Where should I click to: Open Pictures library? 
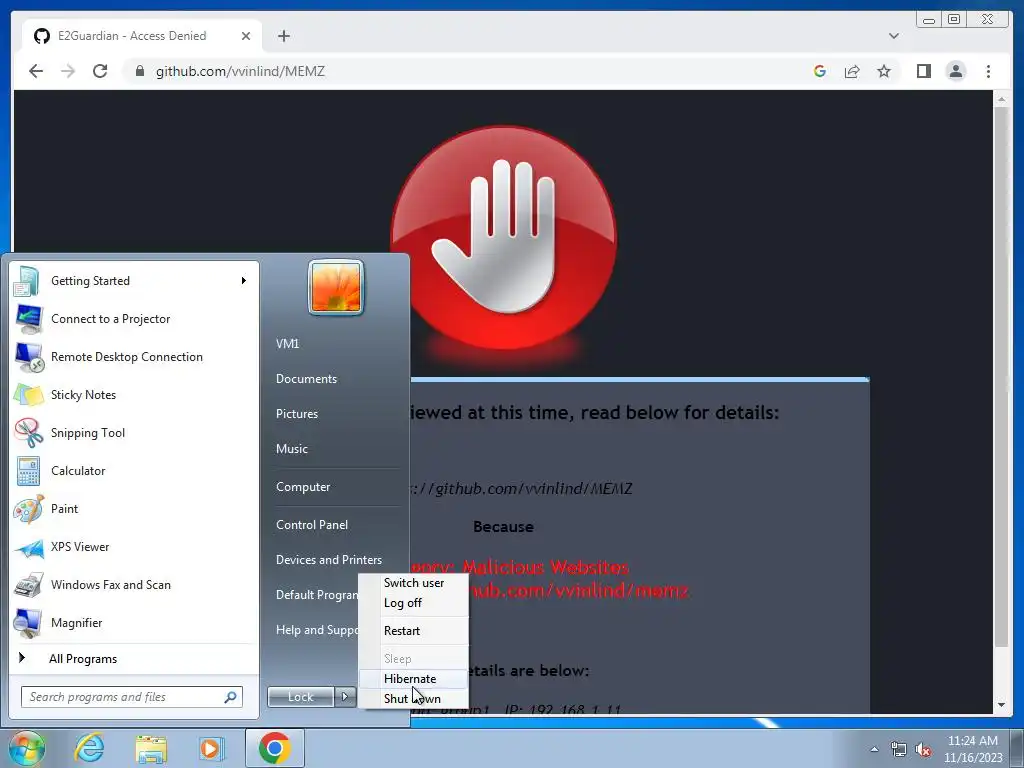pyautogui.click(x=296, y=414)
